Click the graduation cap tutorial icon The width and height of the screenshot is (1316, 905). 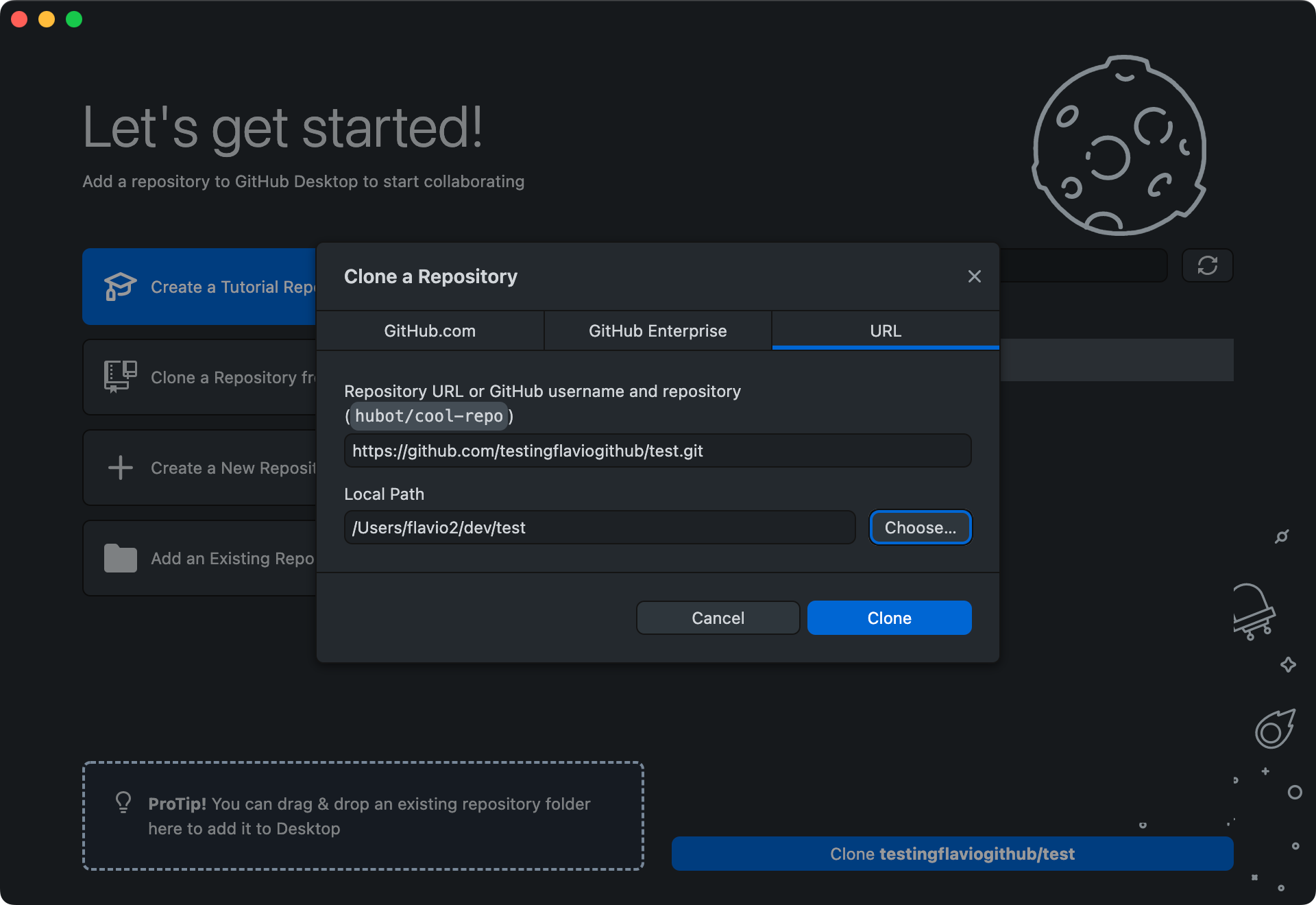(120, 287)
